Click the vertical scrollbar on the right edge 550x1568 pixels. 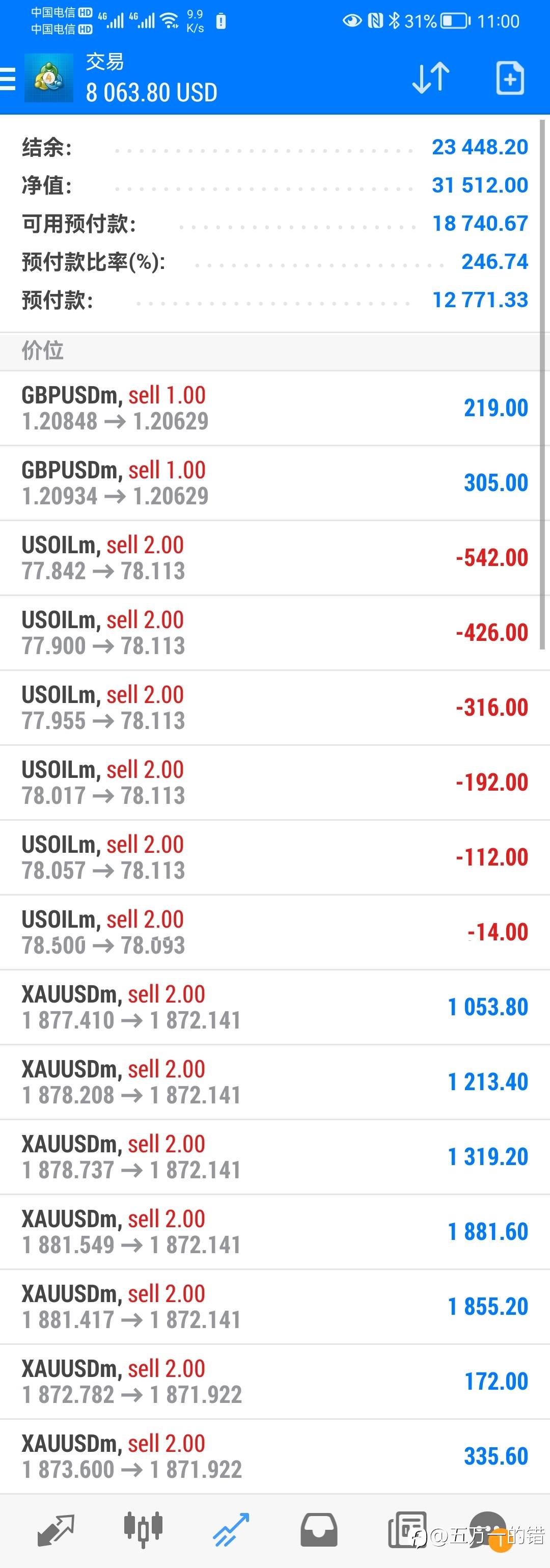tap(542, 385)
